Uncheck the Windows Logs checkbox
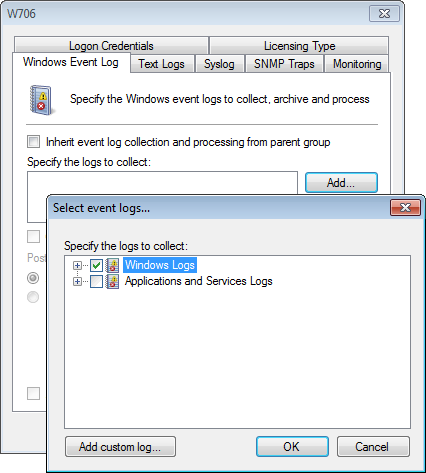Viewport: 426px width, 473px height. [96, 265]
